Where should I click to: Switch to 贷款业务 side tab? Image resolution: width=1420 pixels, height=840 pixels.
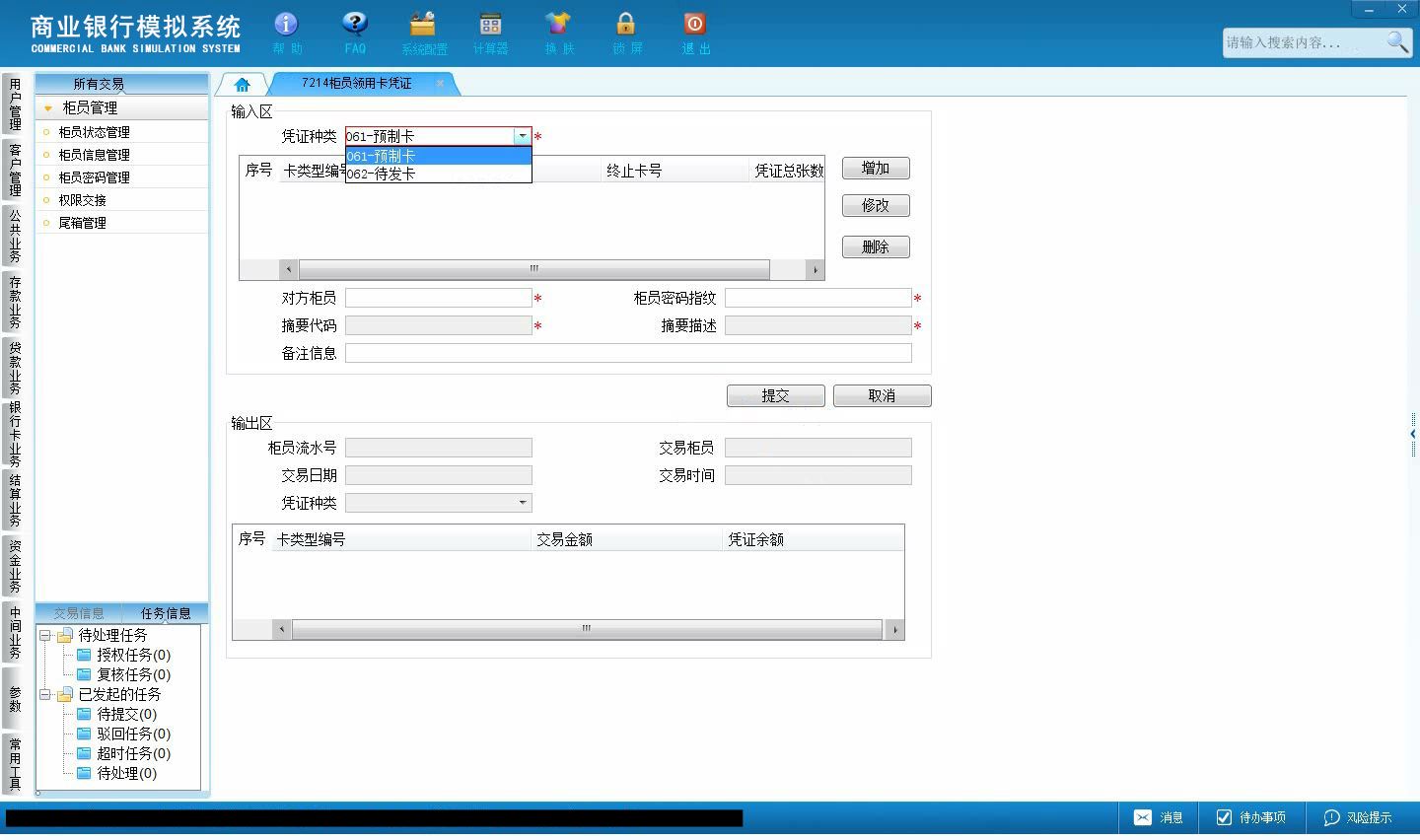[x=15, y=368]
